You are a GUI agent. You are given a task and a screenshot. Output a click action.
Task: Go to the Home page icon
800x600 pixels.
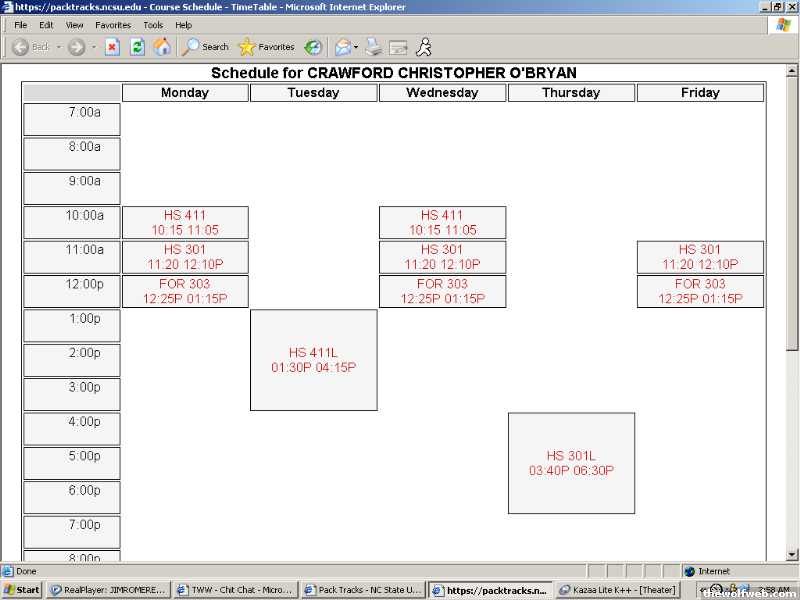161,47
